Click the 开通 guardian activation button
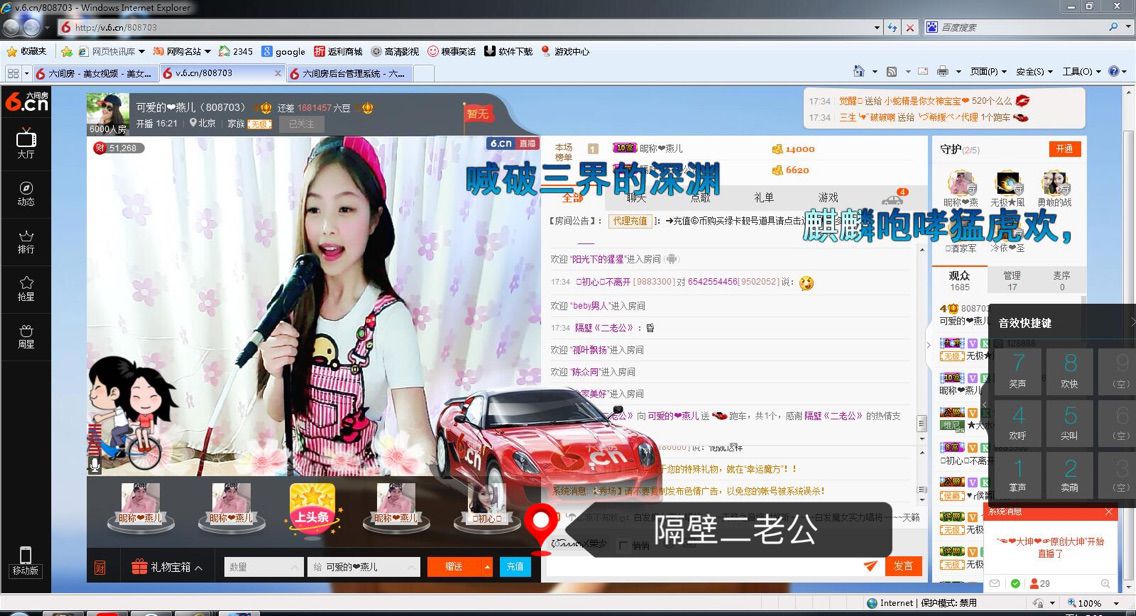 tap(1064, 149)
